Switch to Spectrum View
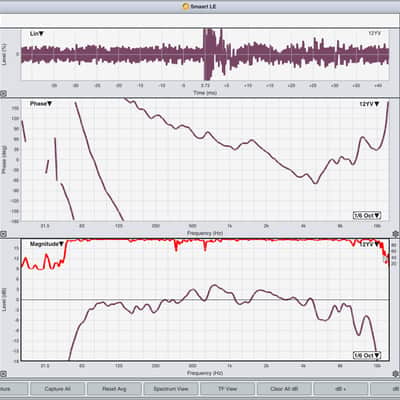 point(171,389)
